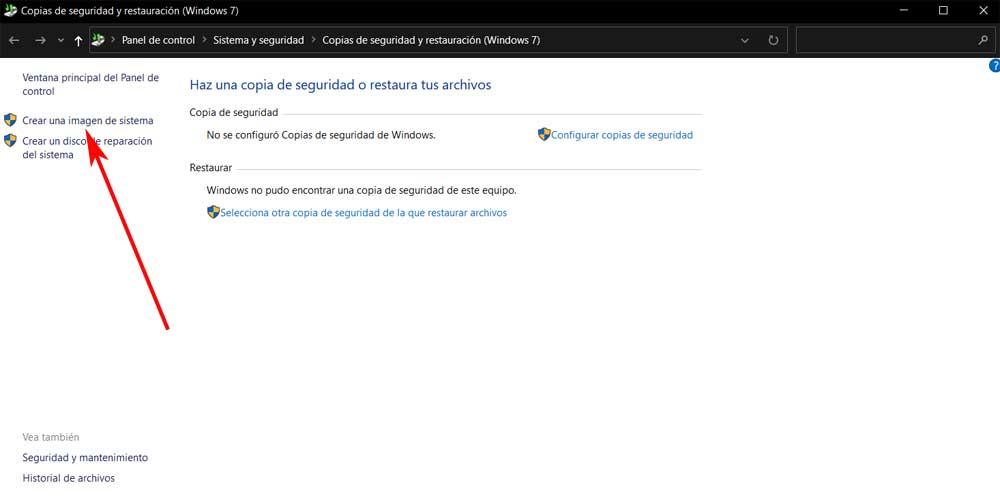Select Copias de seguridad y restauración breadcrumb
Screen dimensions: 1000x498
[431, 40]
